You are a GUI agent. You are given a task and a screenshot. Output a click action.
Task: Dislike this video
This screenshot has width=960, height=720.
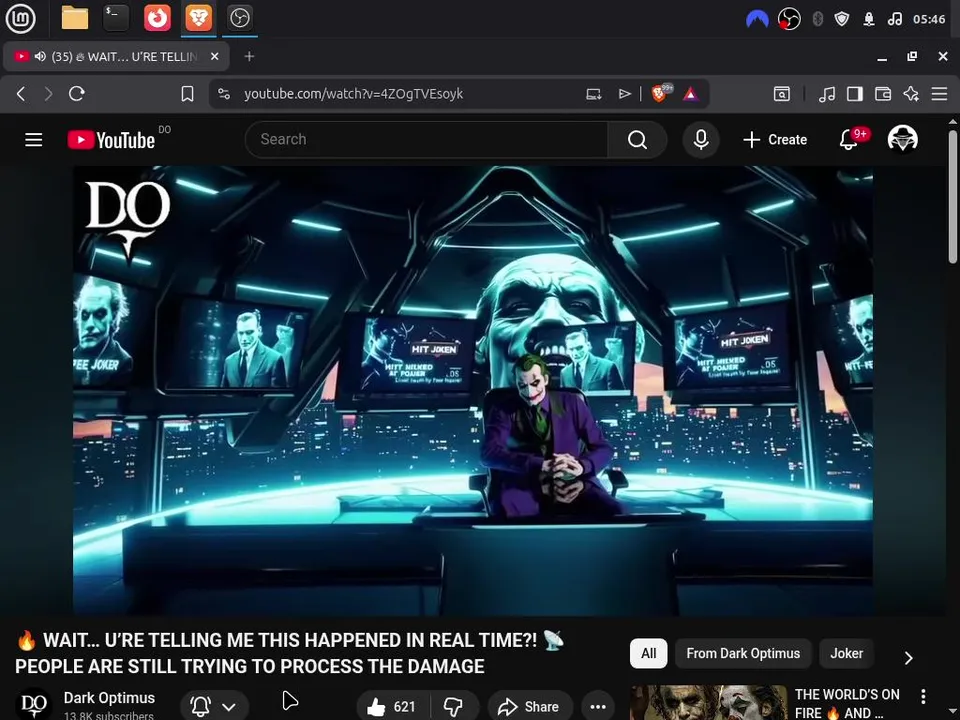pos(454,707)
